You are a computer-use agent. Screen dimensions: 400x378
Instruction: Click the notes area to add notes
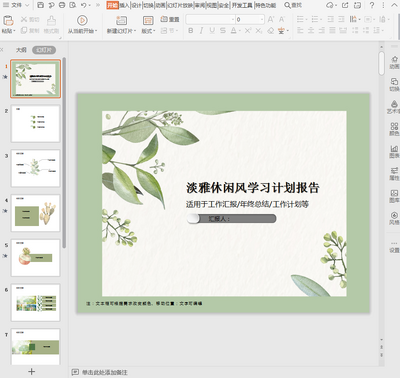coord(105,372)
